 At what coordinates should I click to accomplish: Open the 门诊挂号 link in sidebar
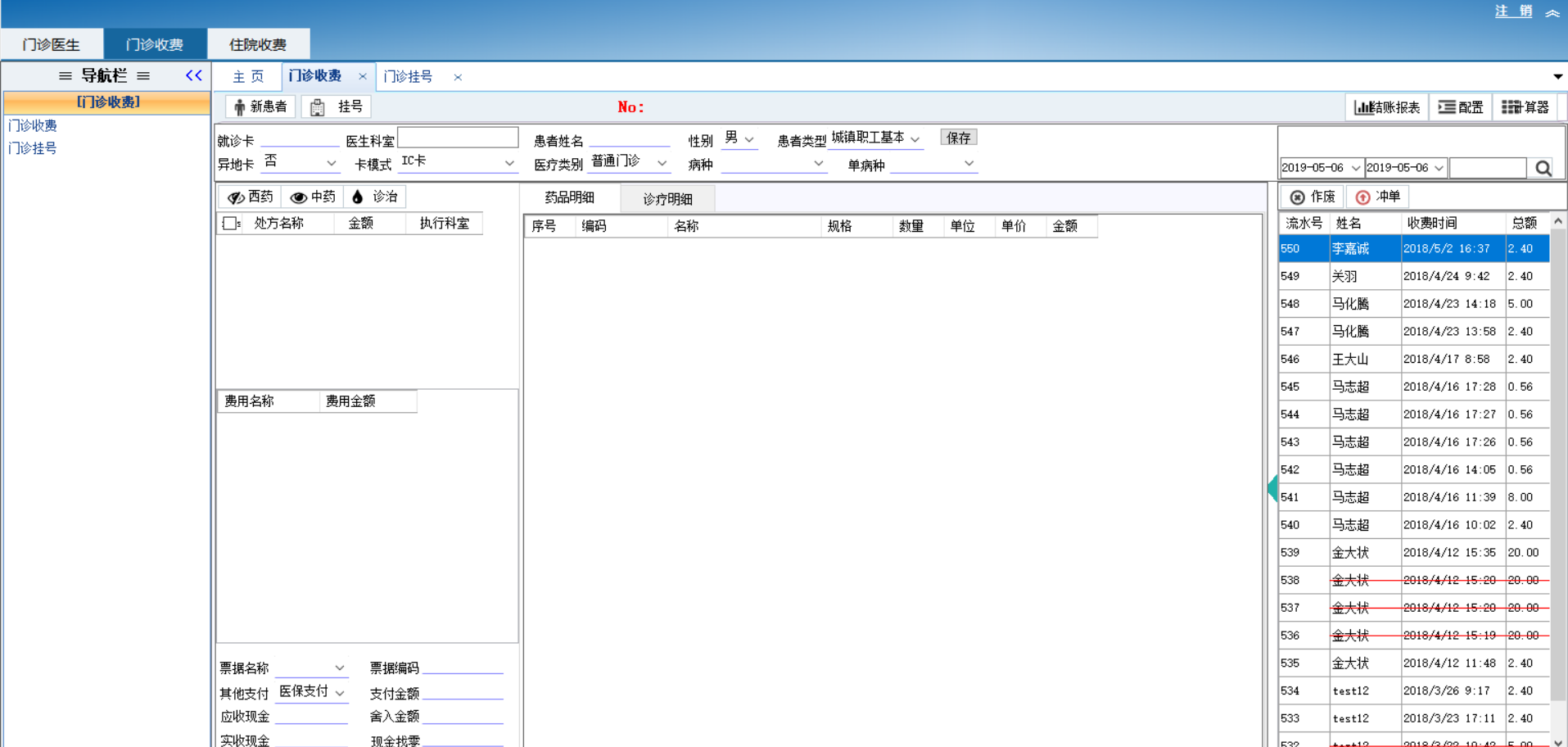33,148
